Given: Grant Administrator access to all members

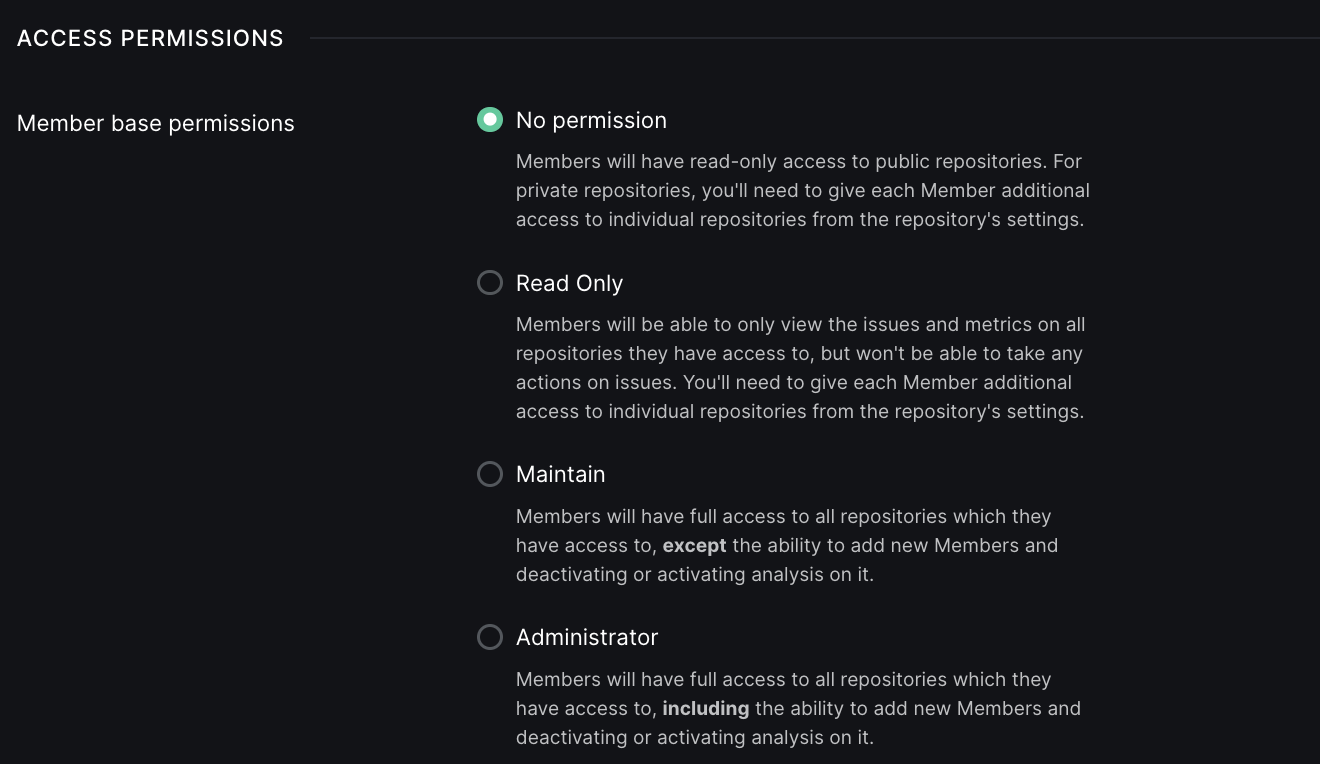Looking at the screenshot, I should tap(489, 637).
